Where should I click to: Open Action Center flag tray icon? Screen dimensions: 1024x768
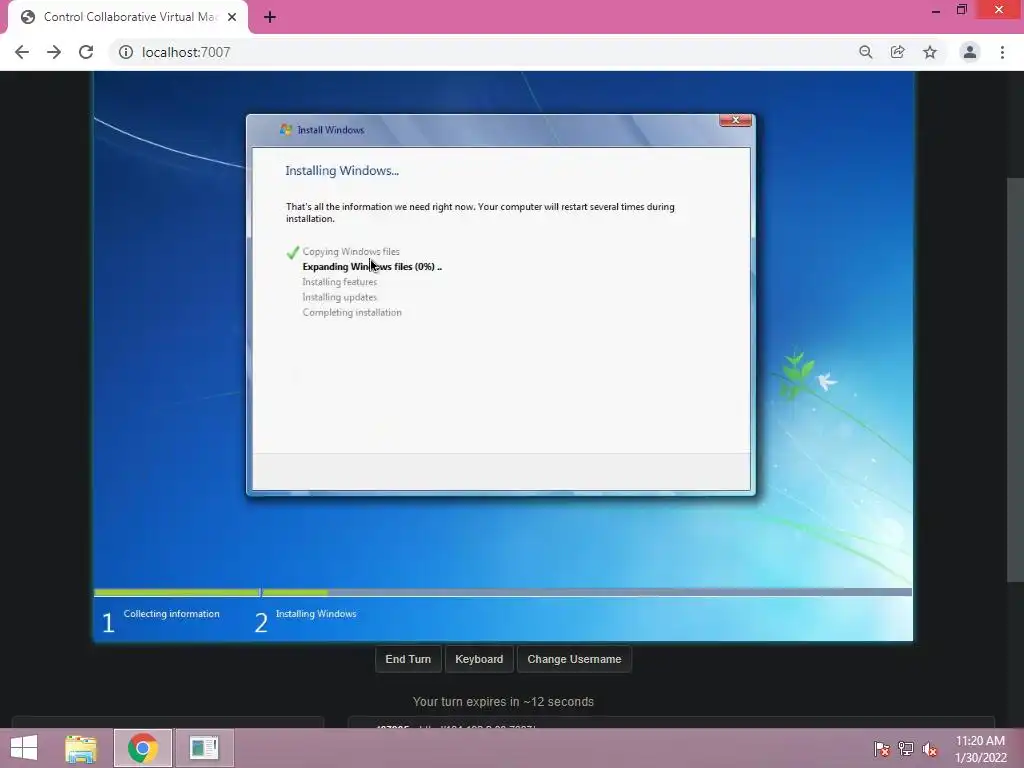[x=882, y=749]
